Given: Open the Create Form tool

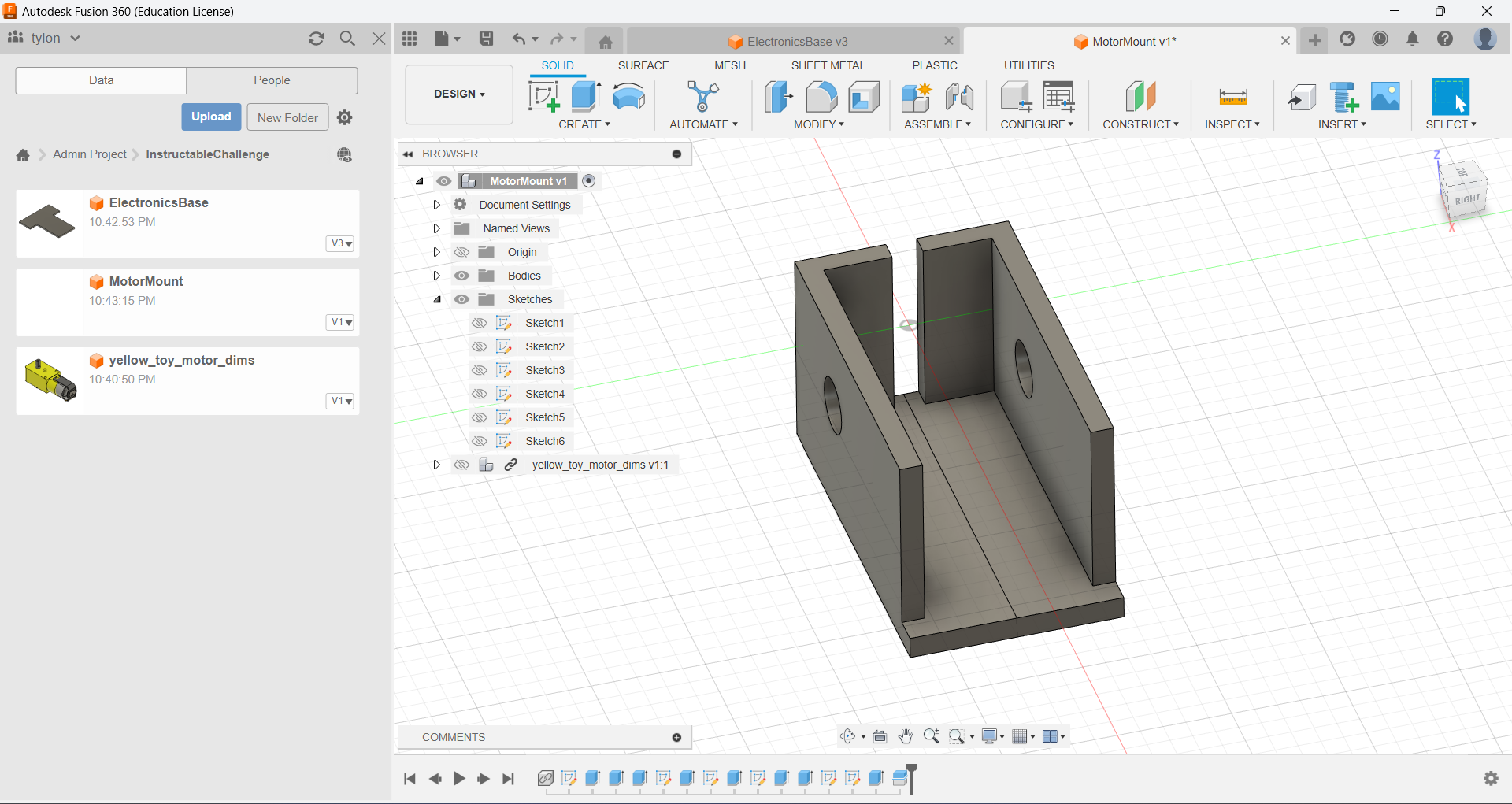Looking at the screenshot, I should click(628, 97).
